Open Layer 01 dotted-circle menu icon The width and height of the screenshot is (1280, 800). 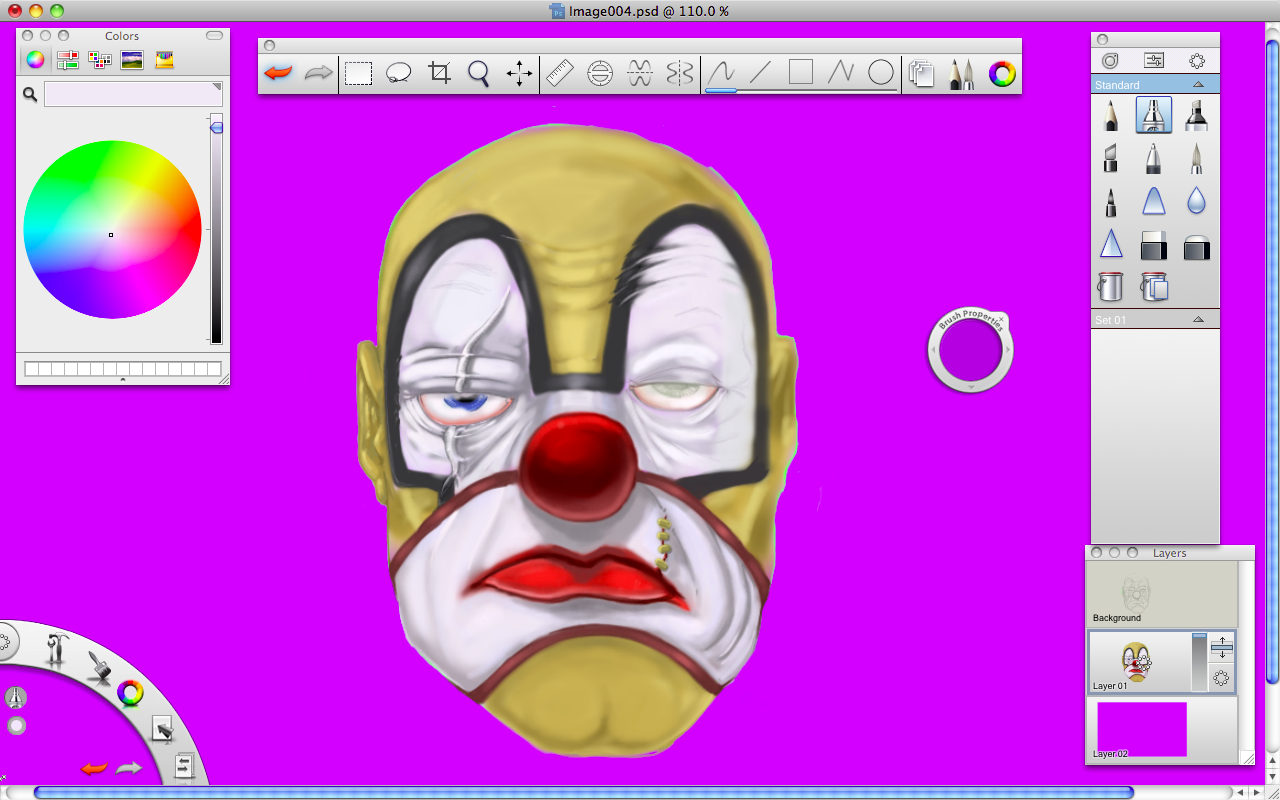tap(1221, 678)
